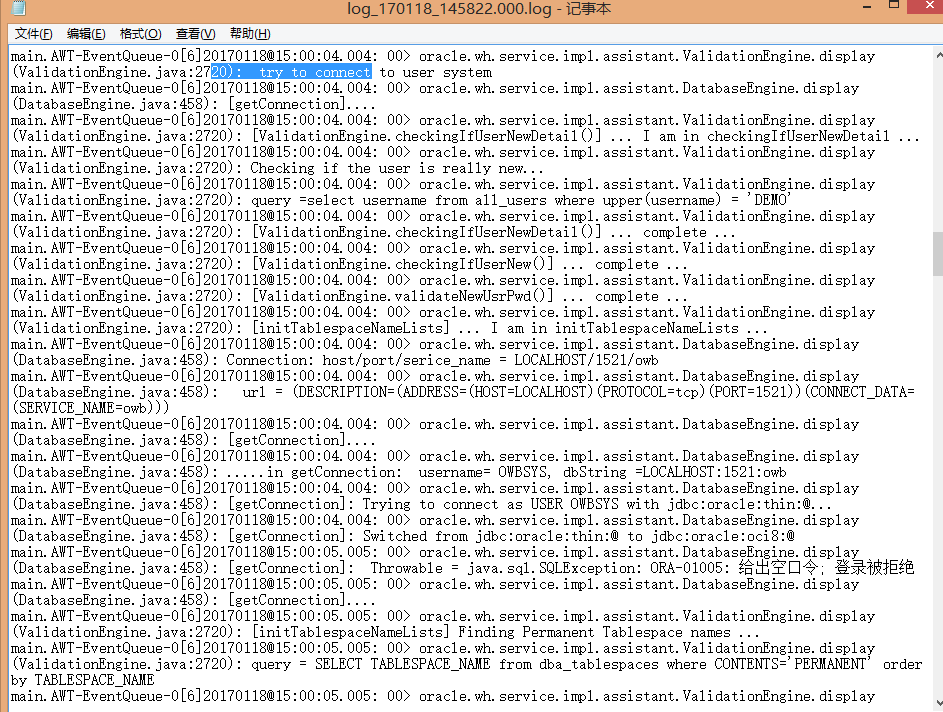Open the 编辑(E) menu
This screenshot has height=712, width=943.
(86, 34)
